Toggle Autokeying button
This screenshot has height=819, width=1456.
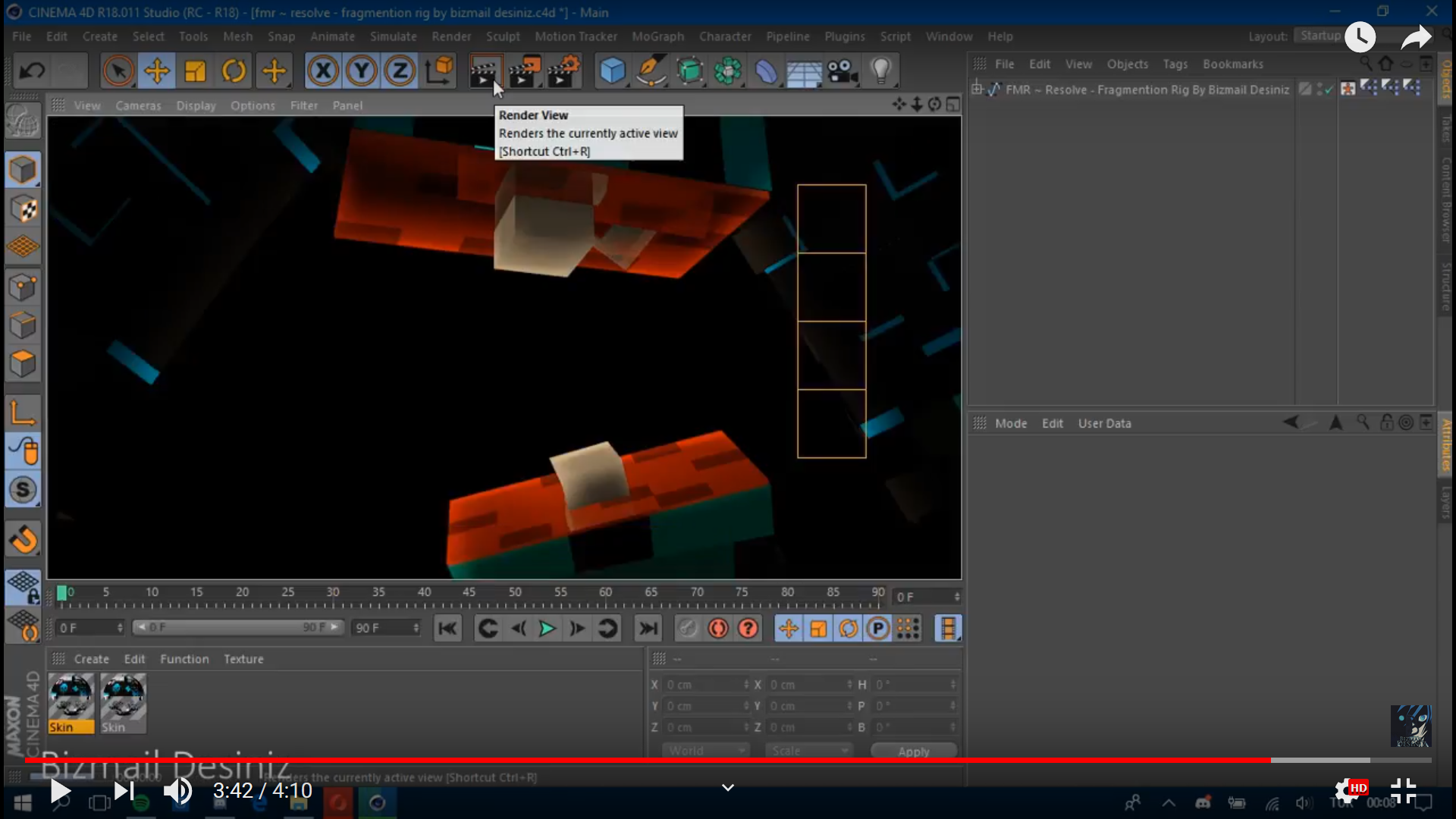pos(718,629)
